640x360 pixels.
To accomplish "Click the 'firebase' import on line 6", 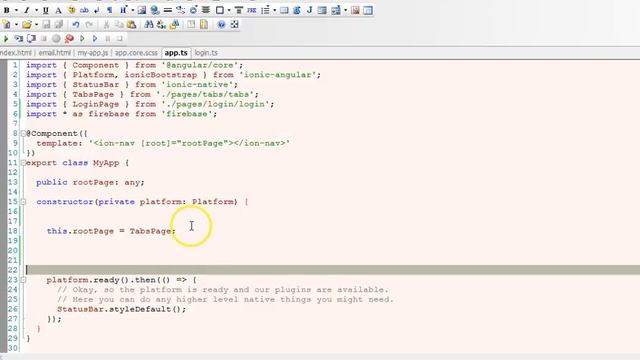I will pyautogui.click(x=189, y=114).
